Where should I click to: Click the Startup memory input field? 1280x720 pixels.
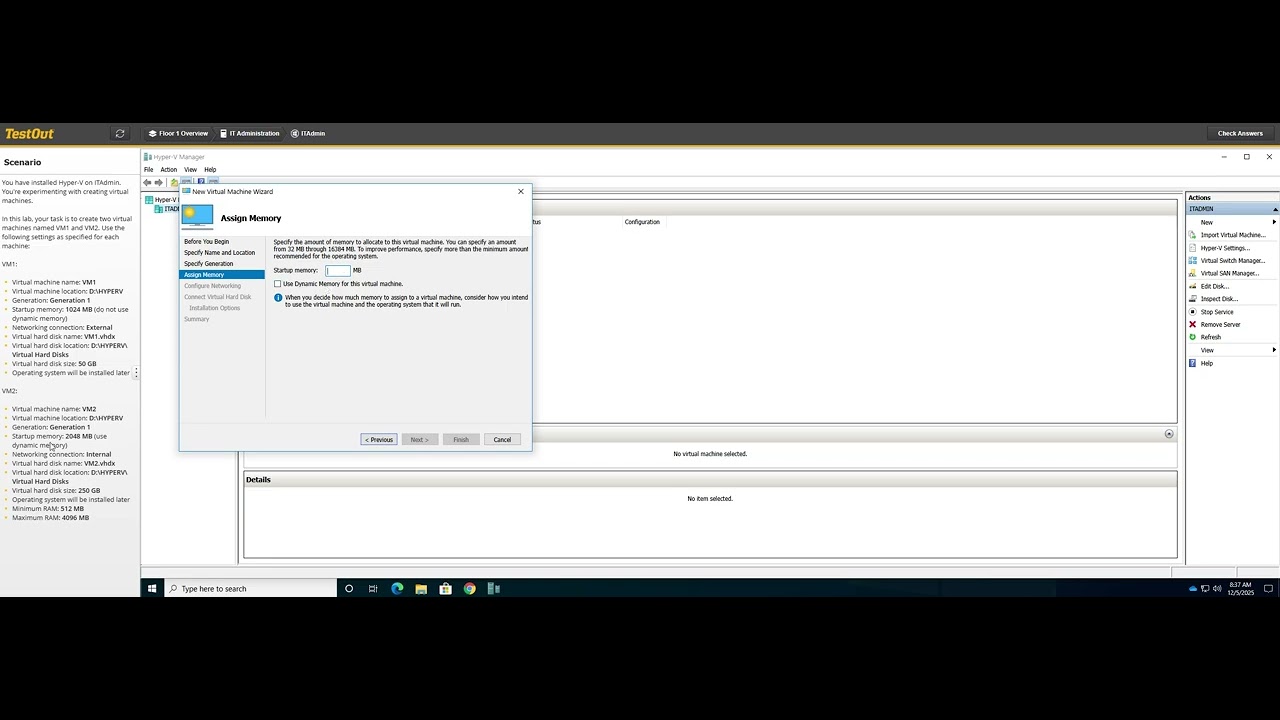click(x=338, y=270)
